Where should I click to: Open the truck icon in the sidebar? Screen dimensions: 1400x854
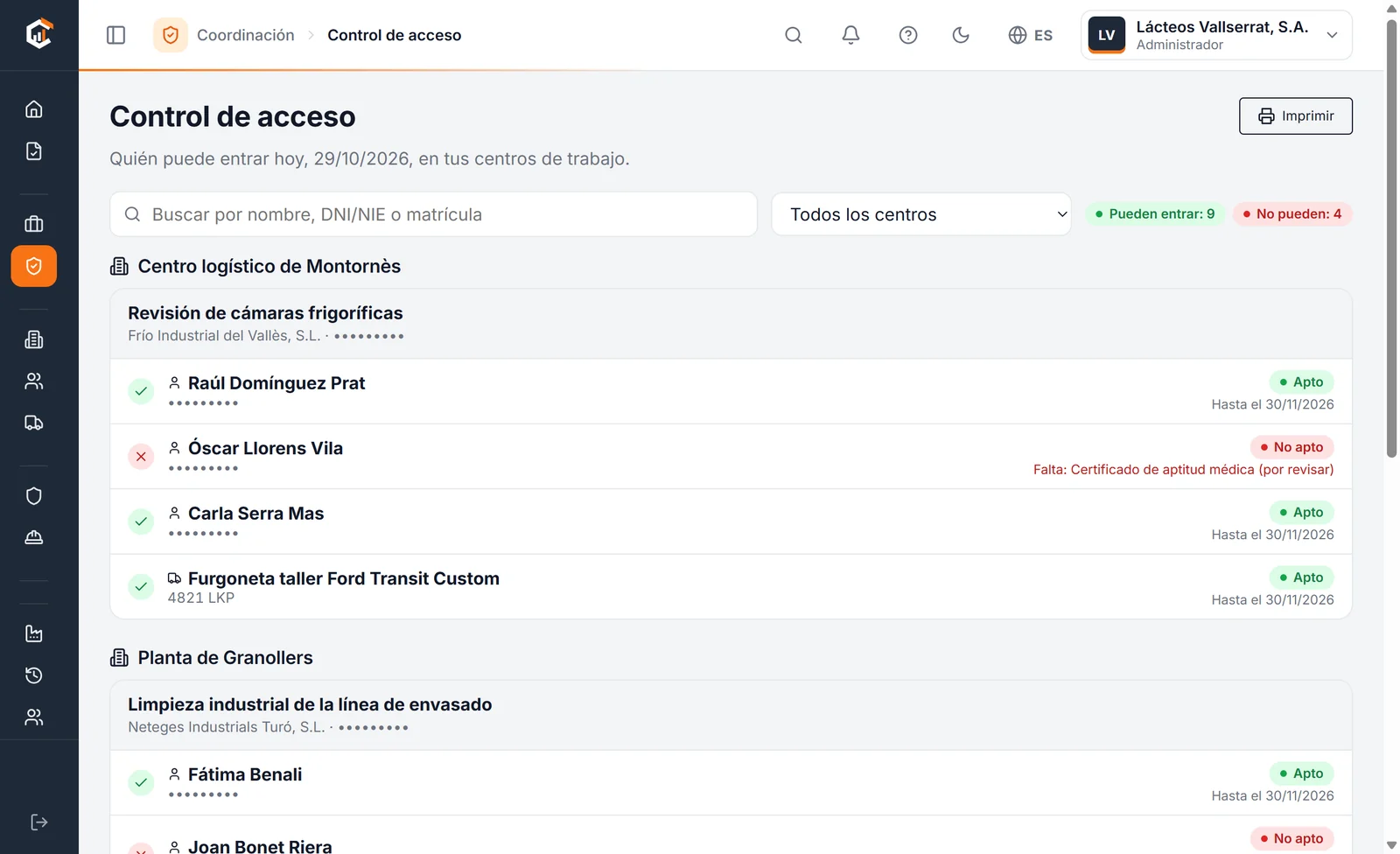click(34, 423)
